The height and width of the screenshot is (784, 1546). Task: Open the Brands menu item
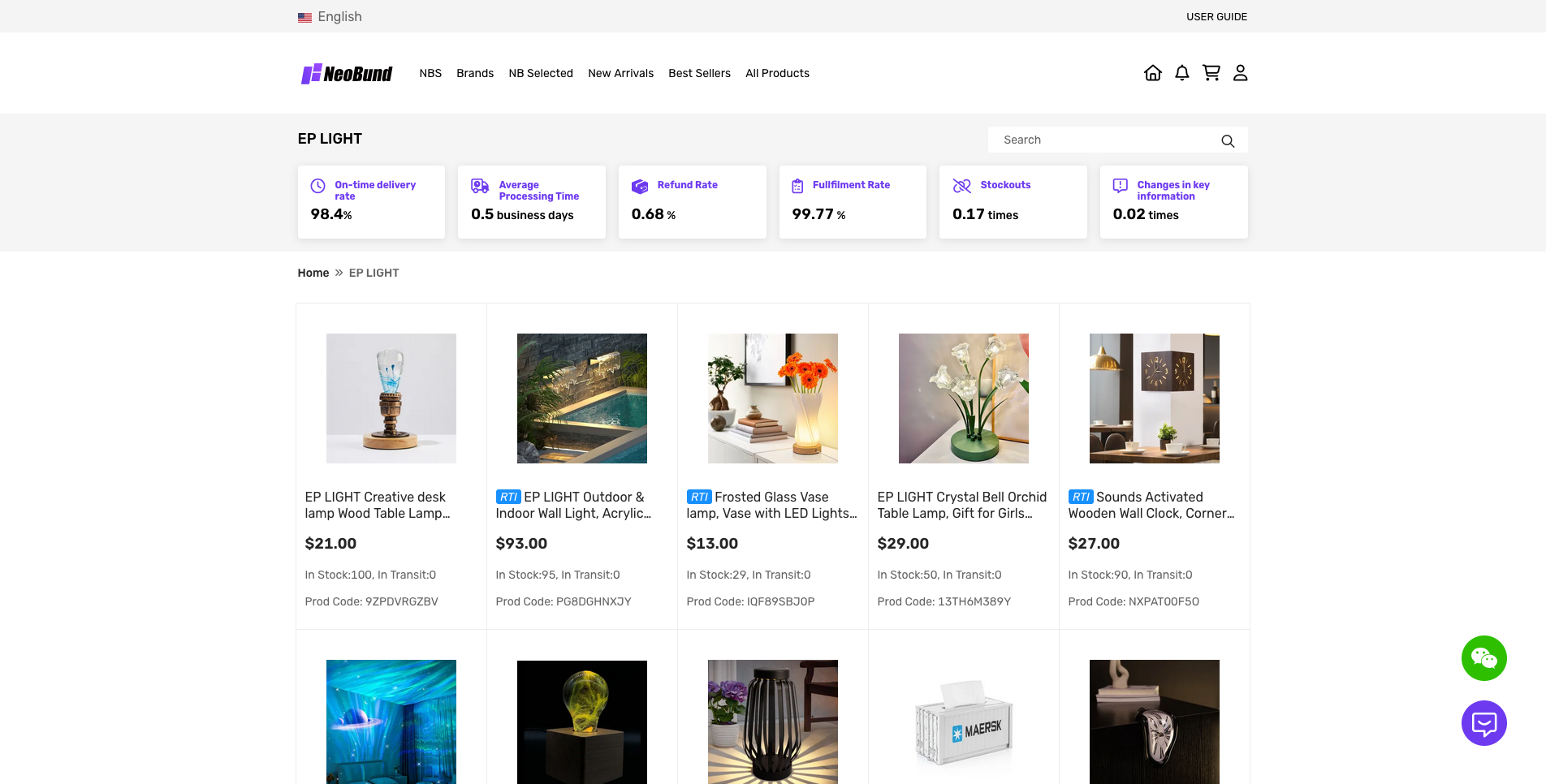(475, 73)
